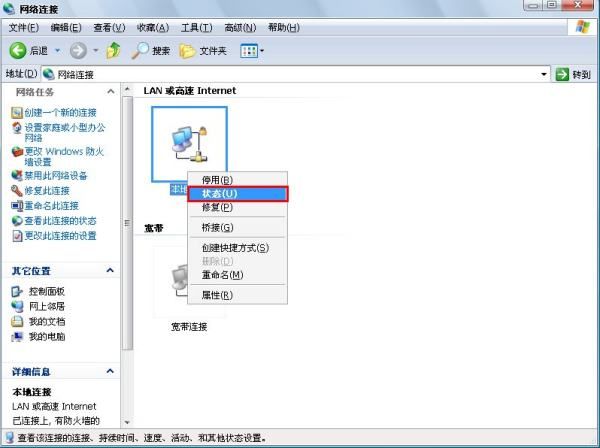The image size is (600, 448).
Task: Collapse the 其它位置 panel section
Action: [x=110, y=270]
